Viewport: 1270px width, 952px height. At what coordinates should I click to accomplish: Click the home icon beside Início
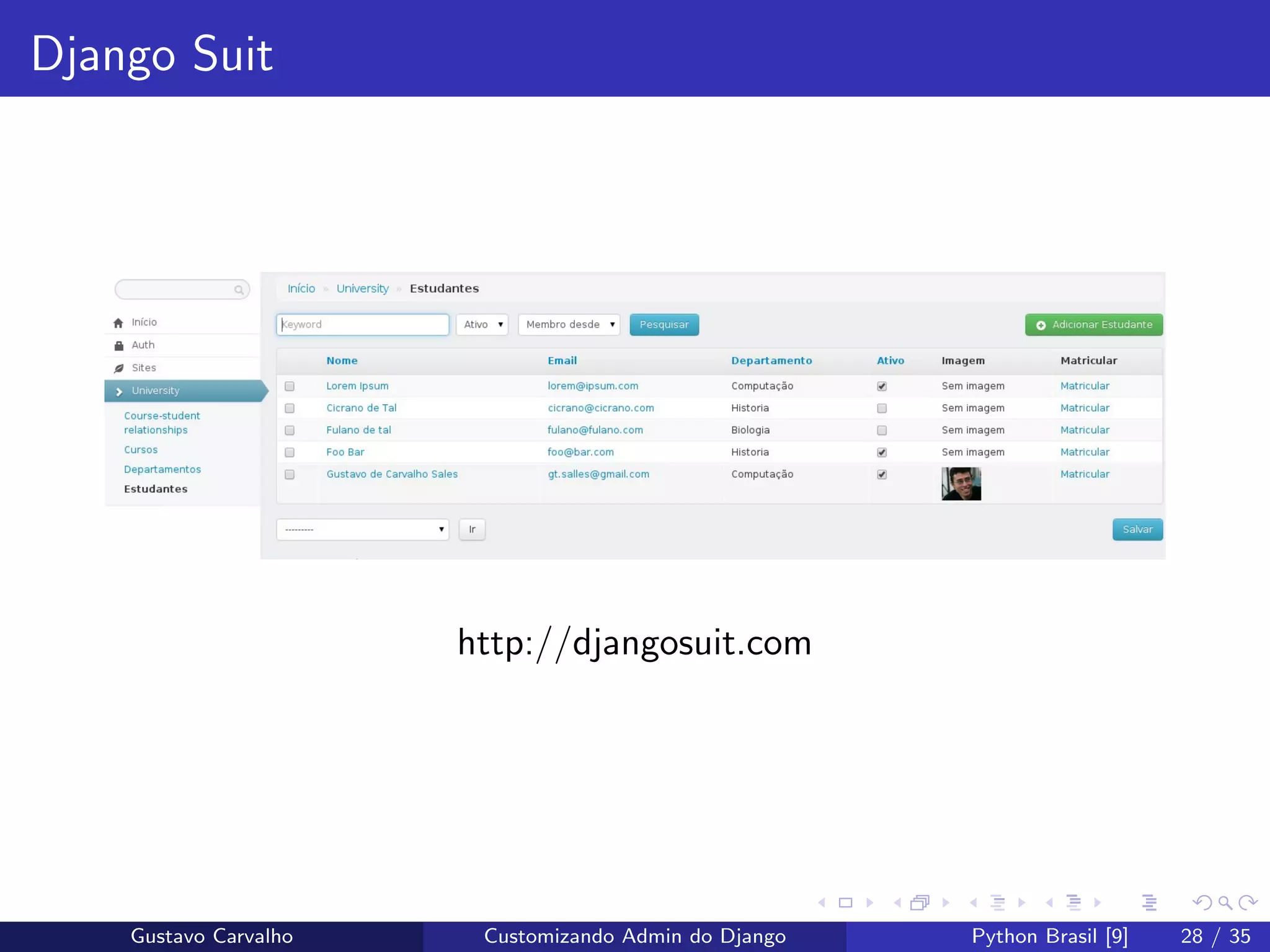pyautogui.click(x=118, y=323)
